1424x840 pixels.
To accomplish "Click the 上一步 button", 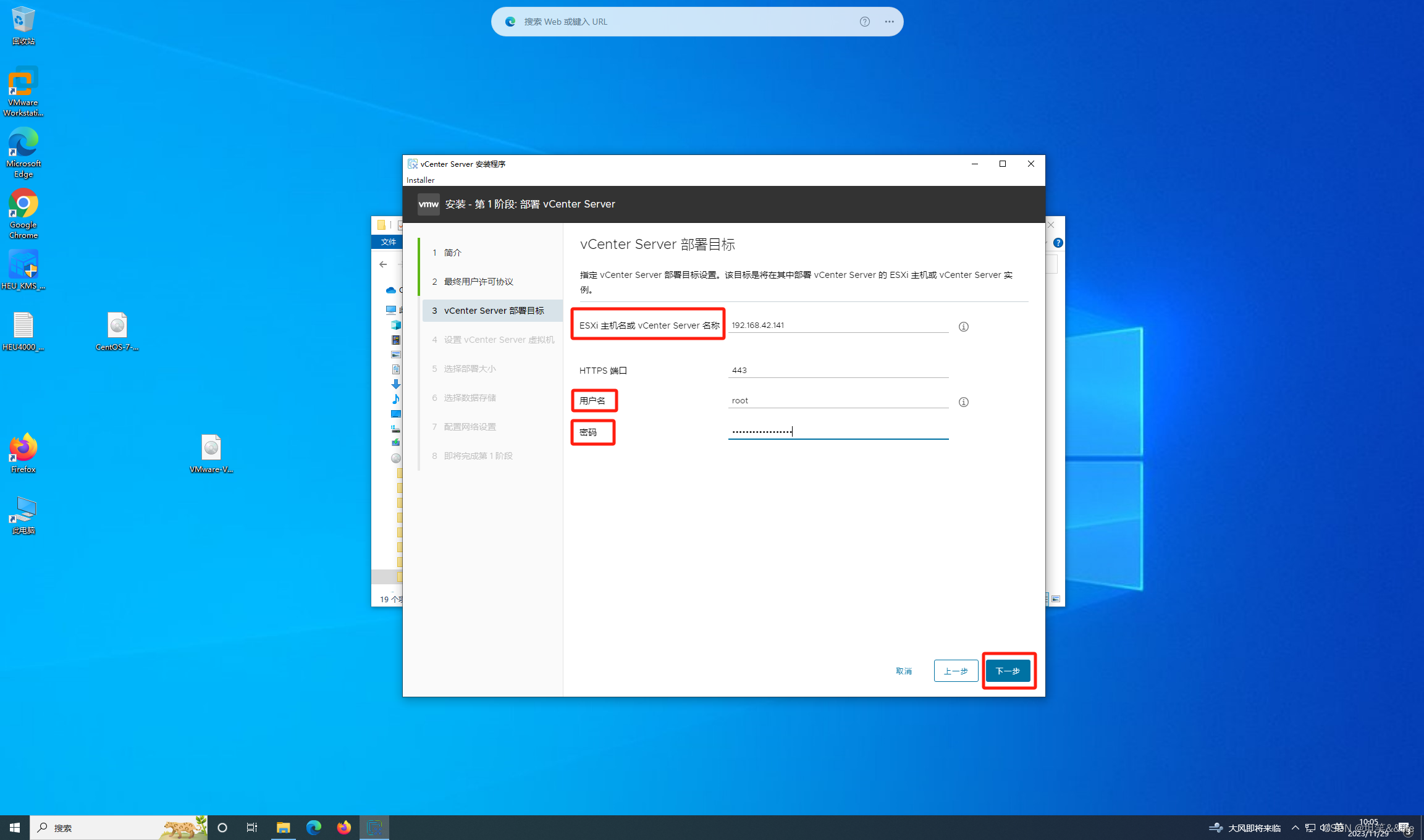I will [956, 671].
